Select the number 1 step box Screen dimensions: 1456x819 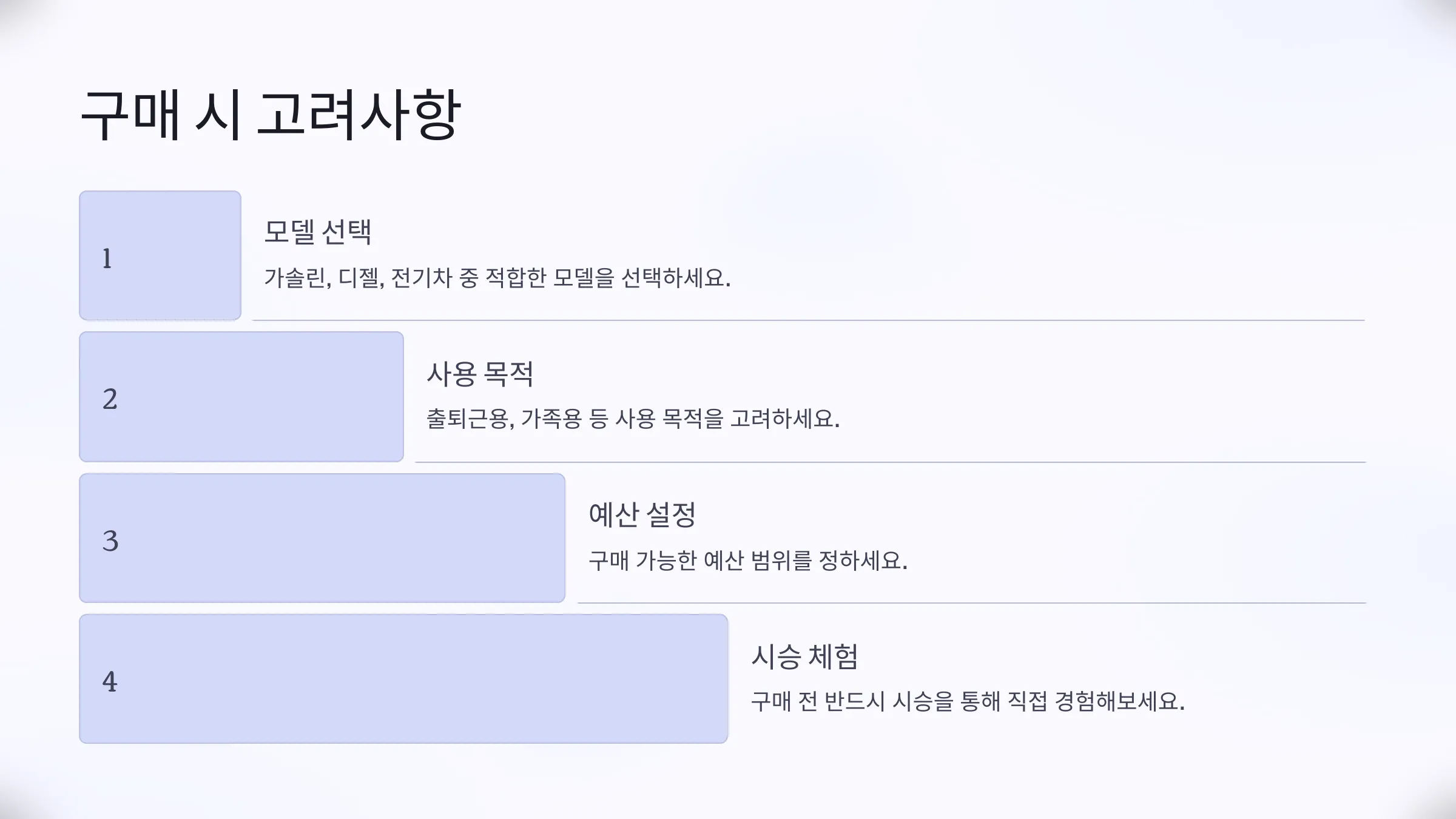160,255
